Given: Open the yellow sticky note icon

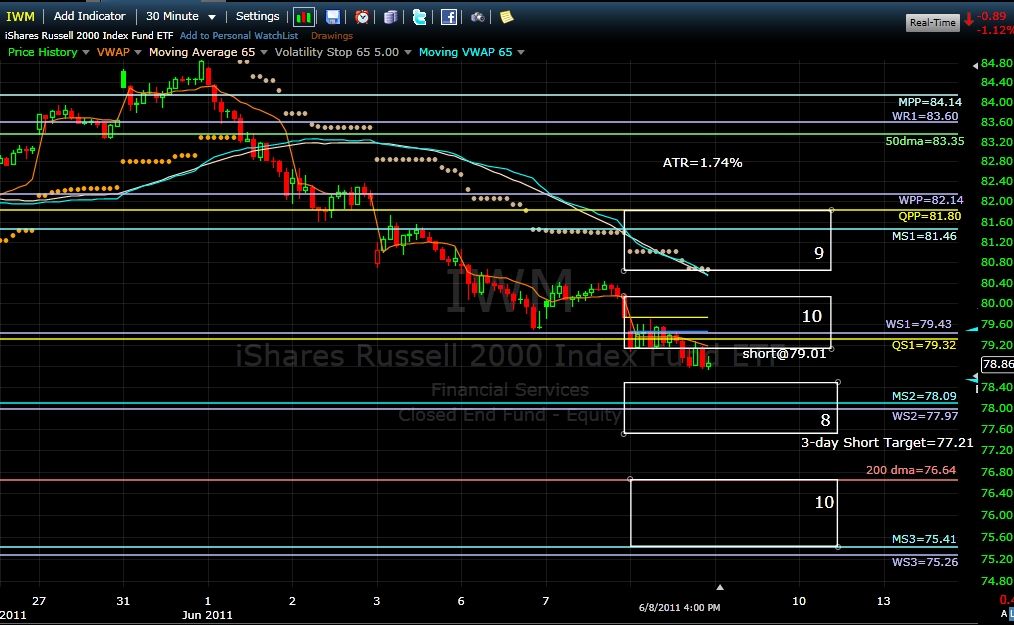Looking at the screenshot, I should [506, 17].
